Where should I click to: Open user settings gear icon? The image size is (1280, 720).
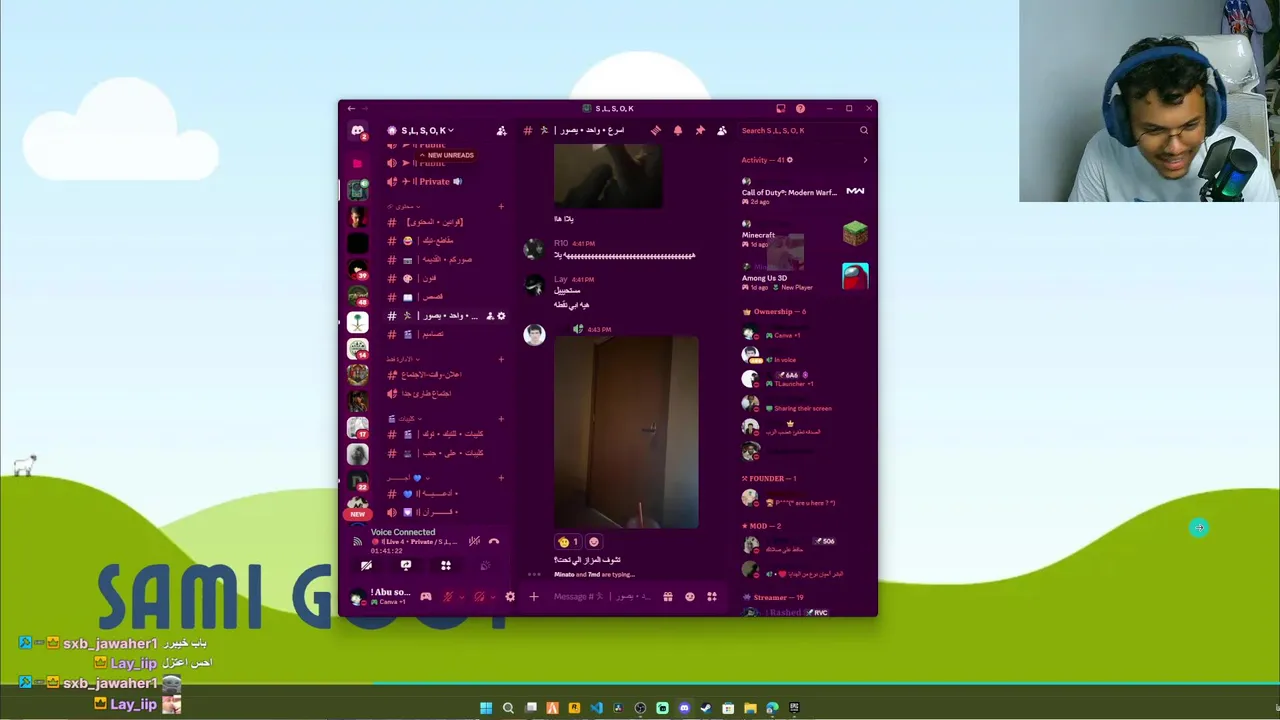pyautogui.click(x=510, y=597)
